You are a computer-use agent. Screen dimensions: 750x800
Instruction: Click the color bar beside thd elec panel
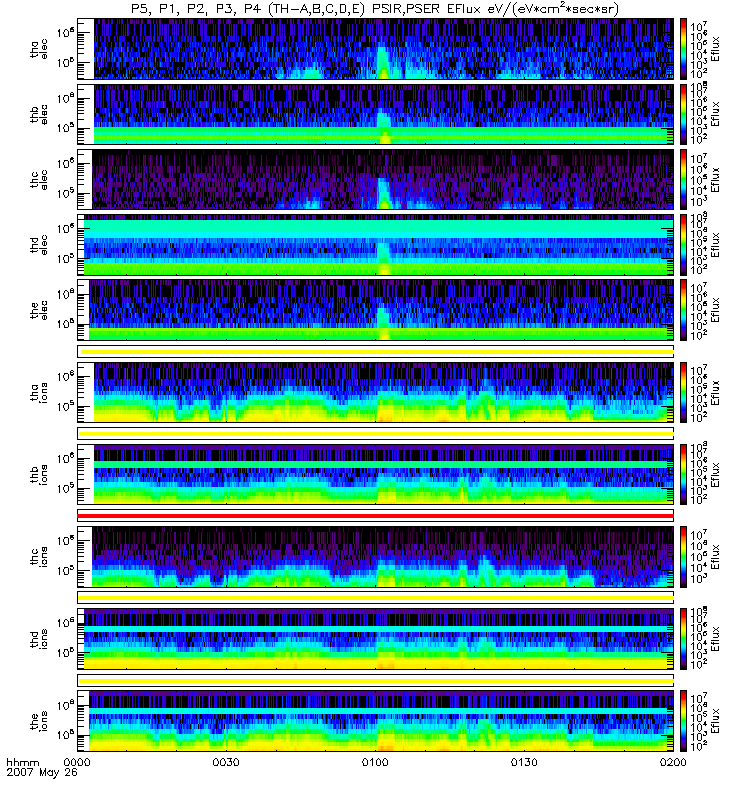point(683,245)
